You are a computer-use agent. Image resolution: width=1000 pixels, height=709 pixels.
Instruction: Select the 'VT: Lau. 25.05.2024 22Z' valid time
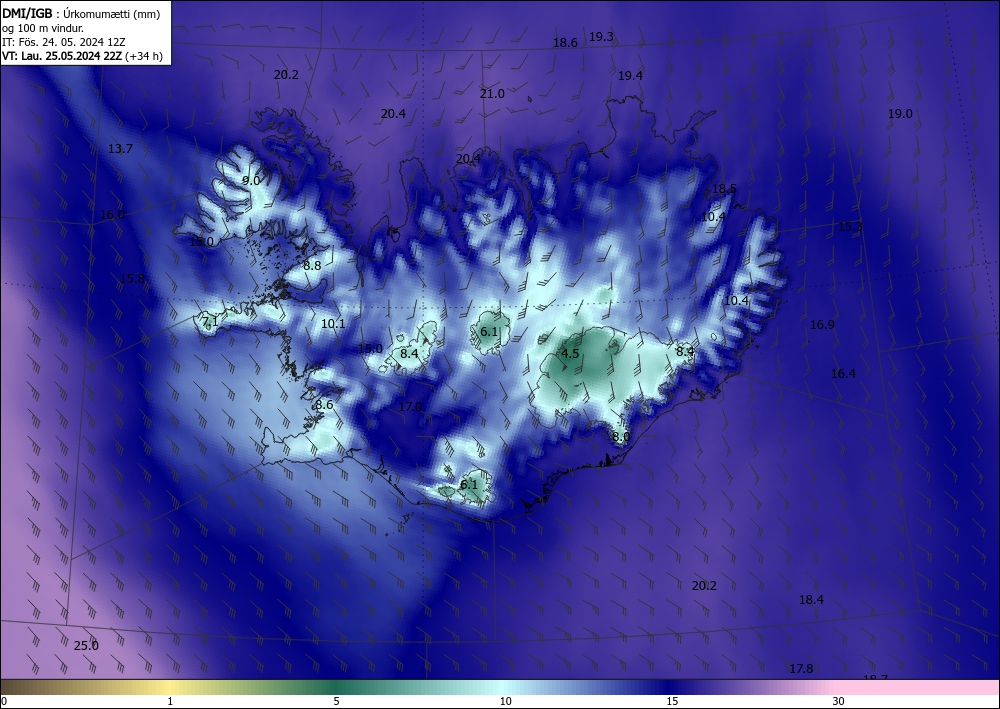[62, 56]
